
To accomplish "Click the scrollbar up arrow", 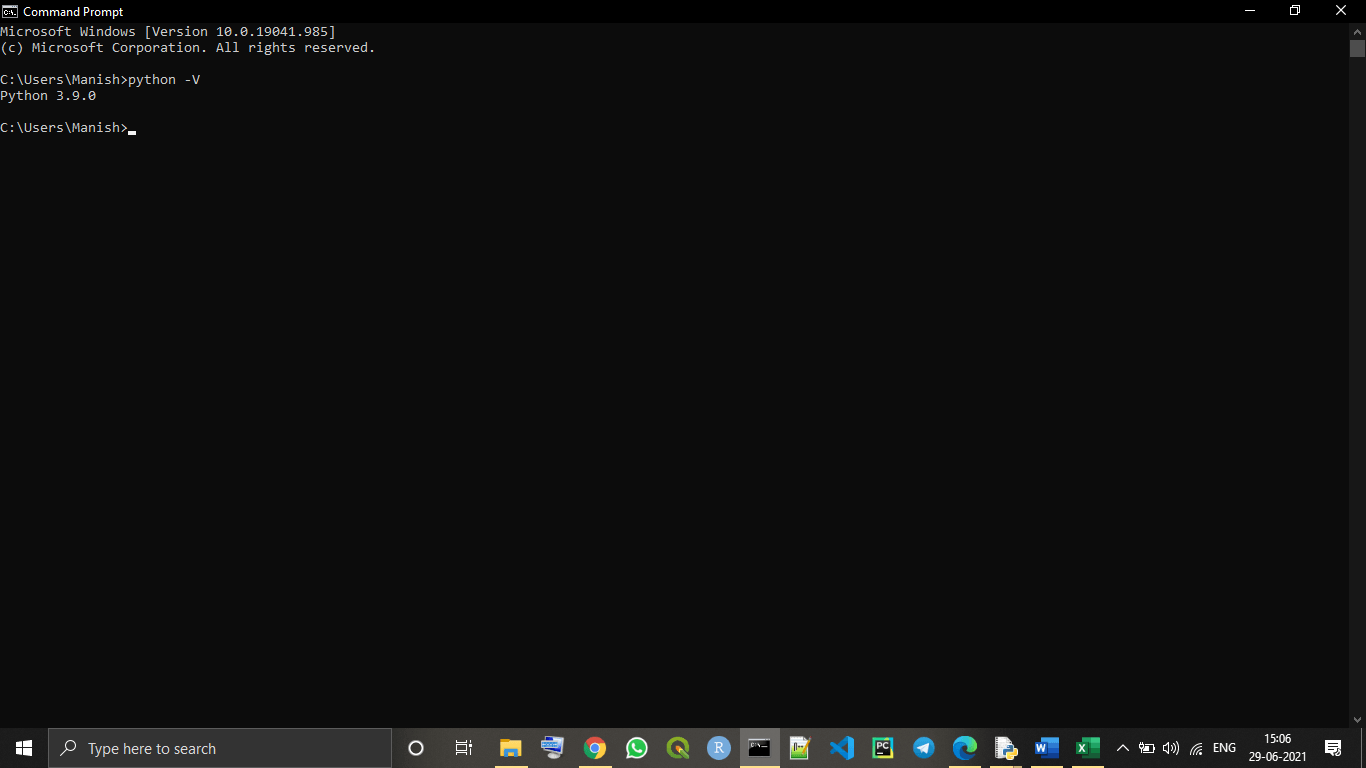I will [x=1357, y=31].
